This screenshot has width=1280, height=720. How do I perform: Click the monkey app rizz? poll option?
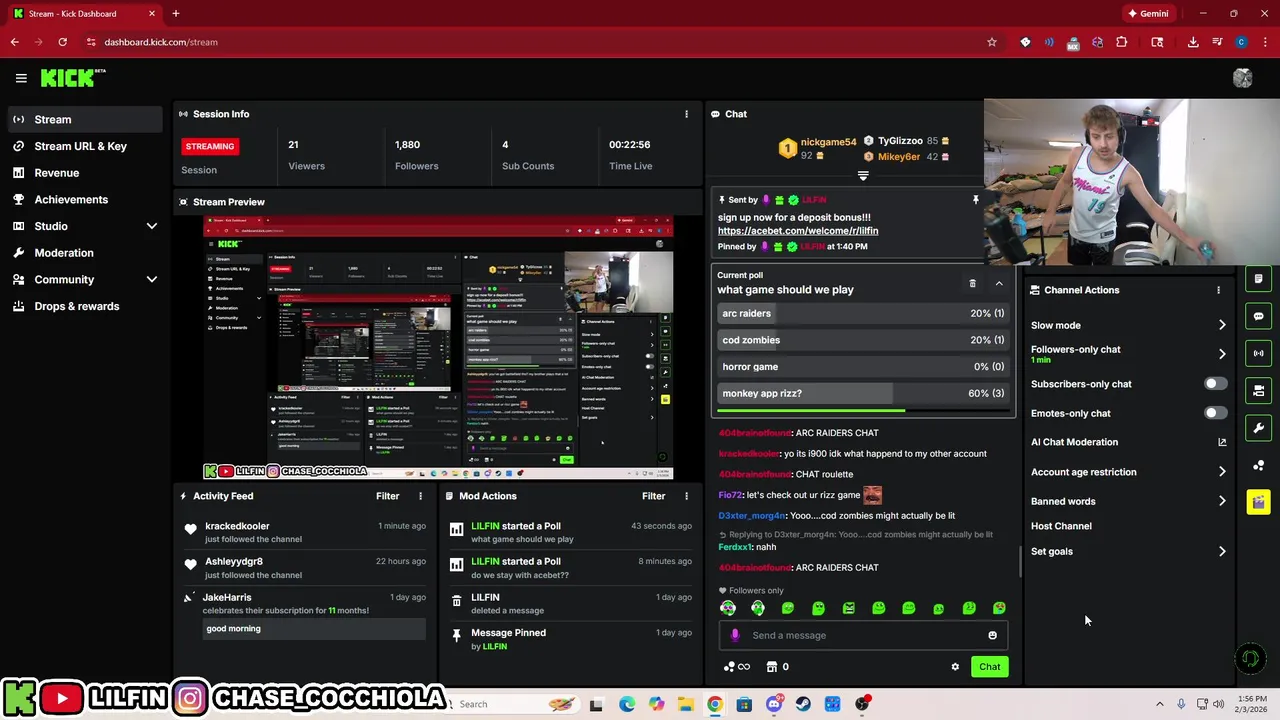coord(863,393)
